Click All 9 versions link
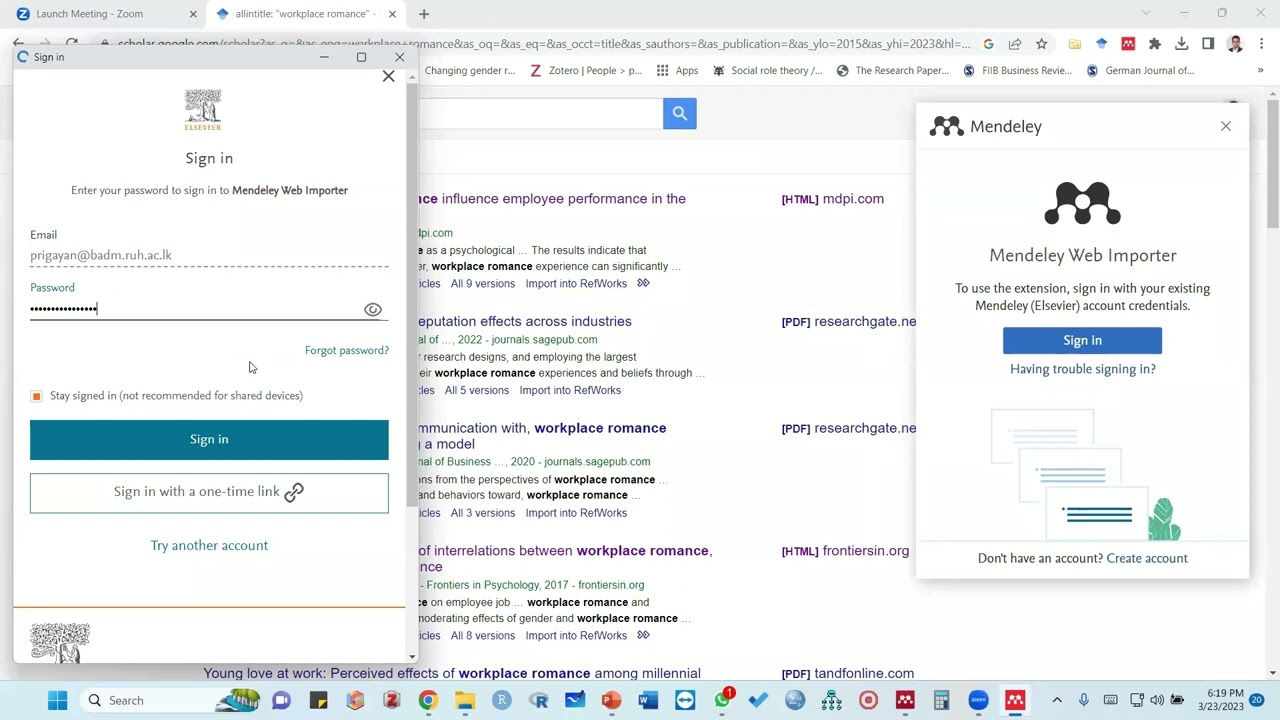 pos(482,284)
